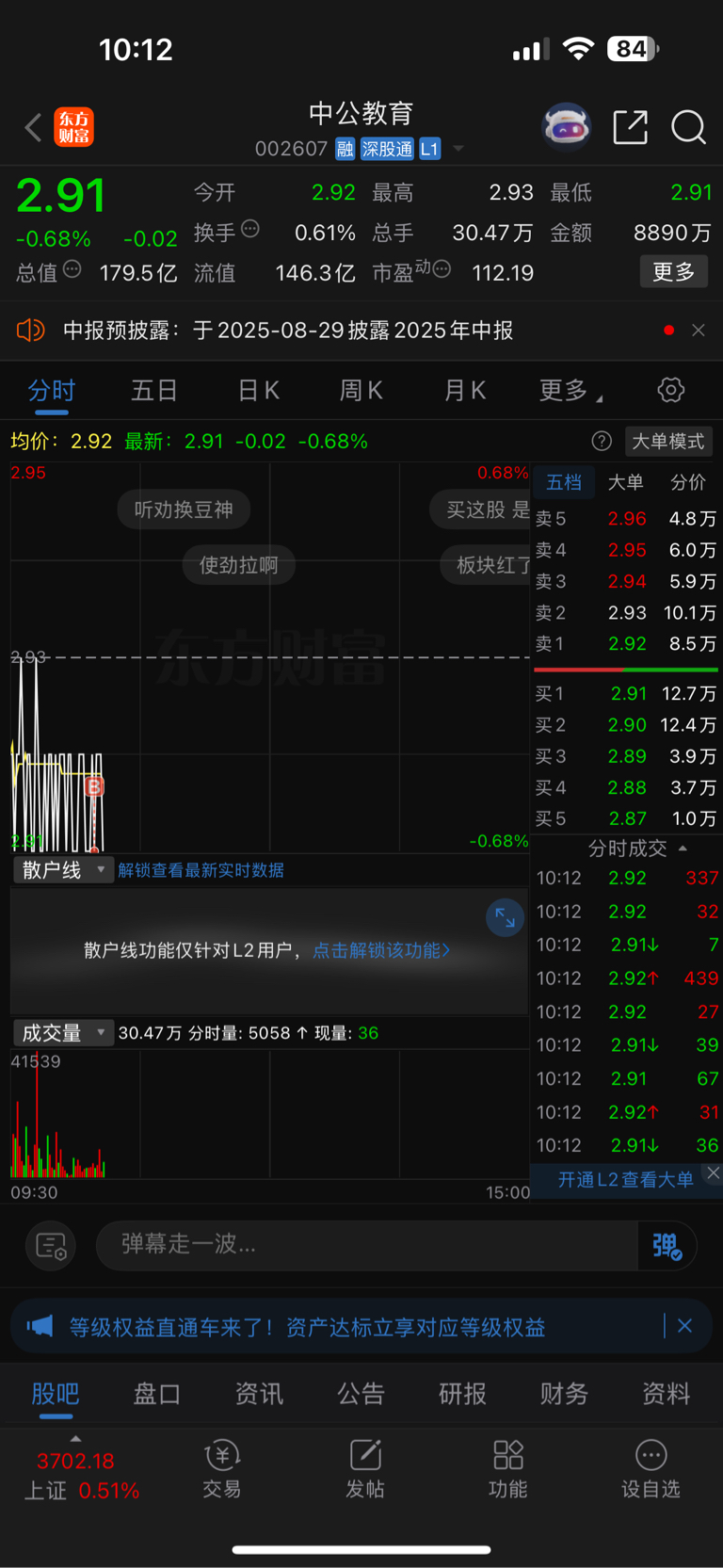Viewport: 723px width, 1568px height.
Task: Tap the 深股通 badge
Action: coord(388,149)
